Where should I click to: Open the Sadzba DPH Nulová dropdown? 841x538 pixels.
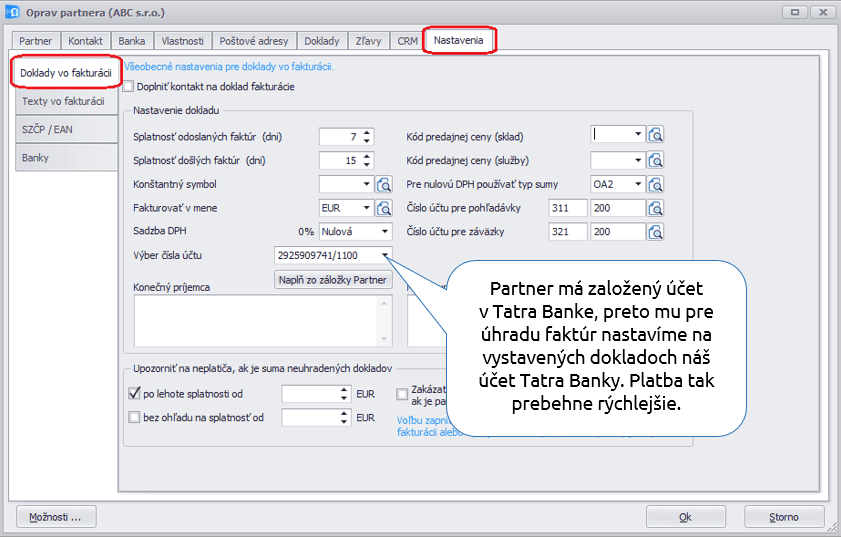point(366,232)
